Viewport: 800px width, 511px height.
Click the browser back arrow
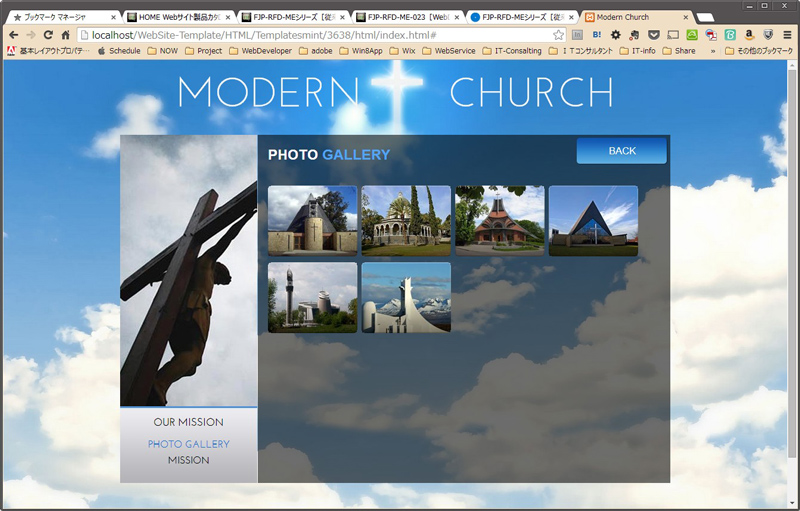click(x=13, y=34)
